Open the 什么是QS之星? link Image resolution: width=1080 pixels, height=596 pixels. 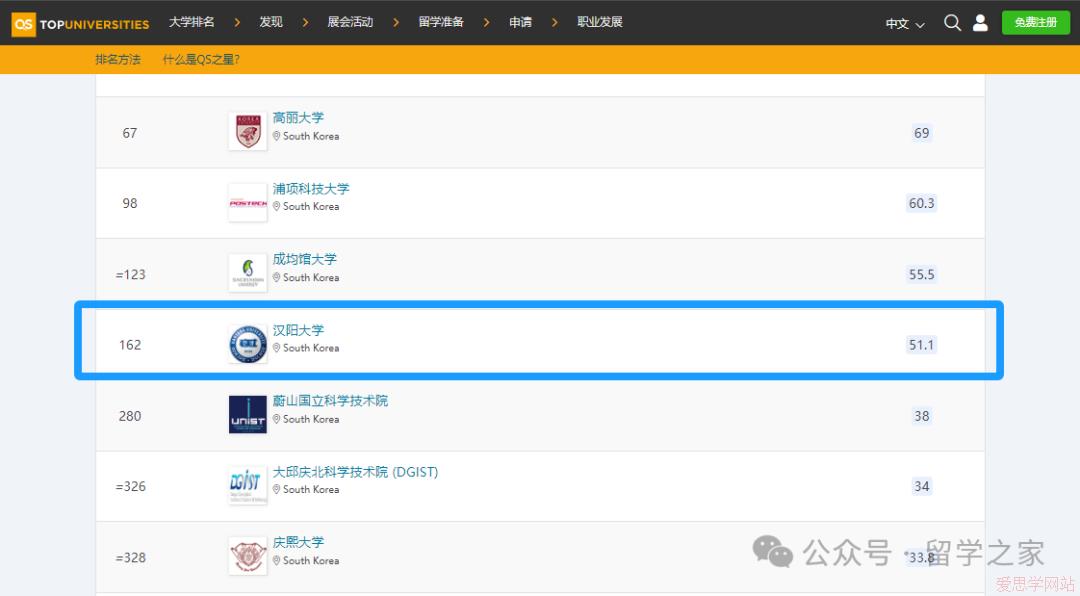(201, 59)
